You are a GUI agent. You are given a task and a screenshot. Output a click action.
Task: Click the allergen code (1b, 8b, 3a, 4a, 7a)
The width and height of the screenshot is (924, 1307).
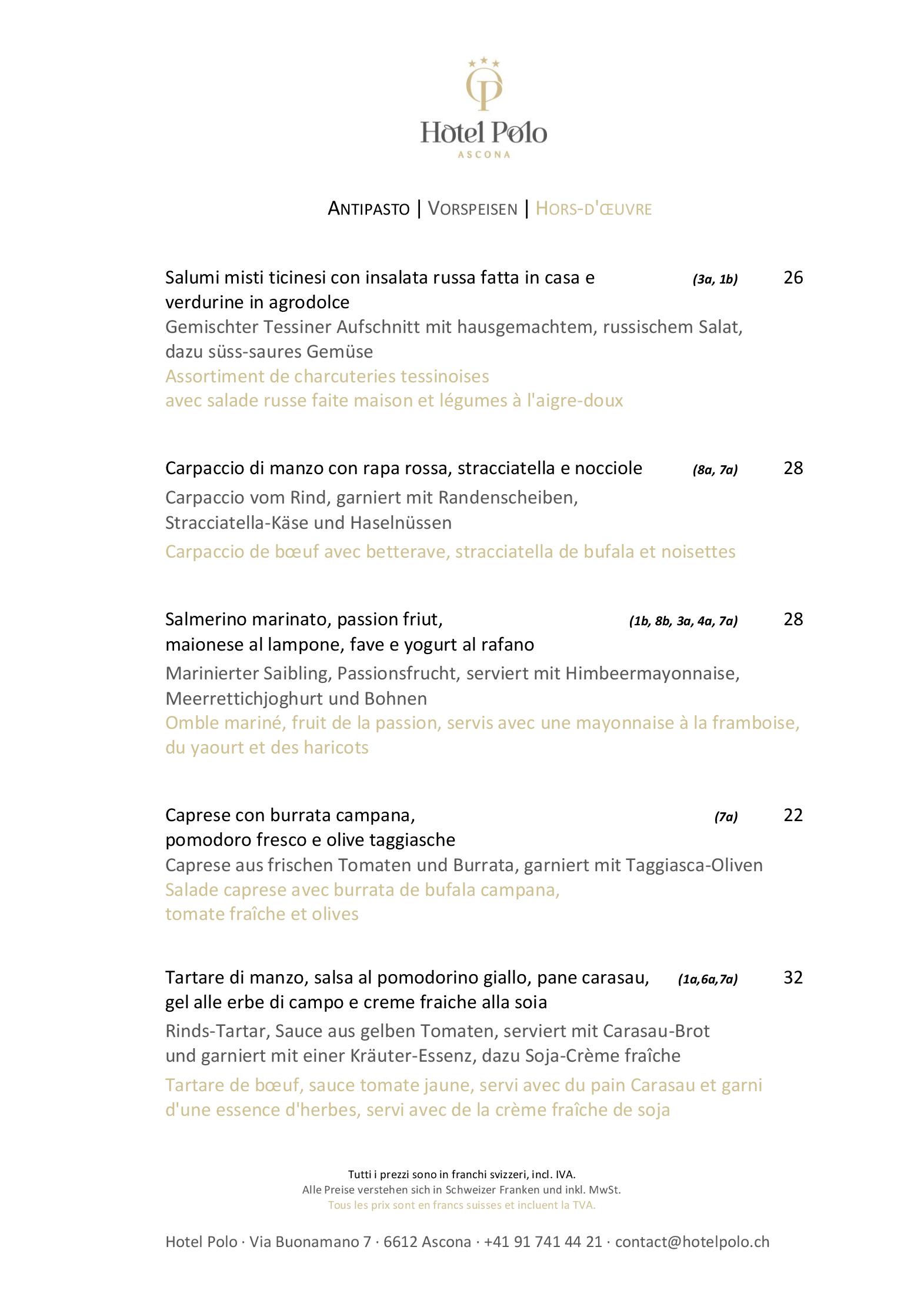tap(683, 621)
